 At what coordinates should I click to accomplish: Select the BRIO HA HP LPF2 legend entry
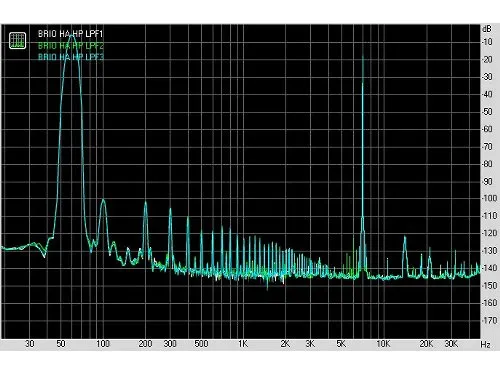pos(71,45)
